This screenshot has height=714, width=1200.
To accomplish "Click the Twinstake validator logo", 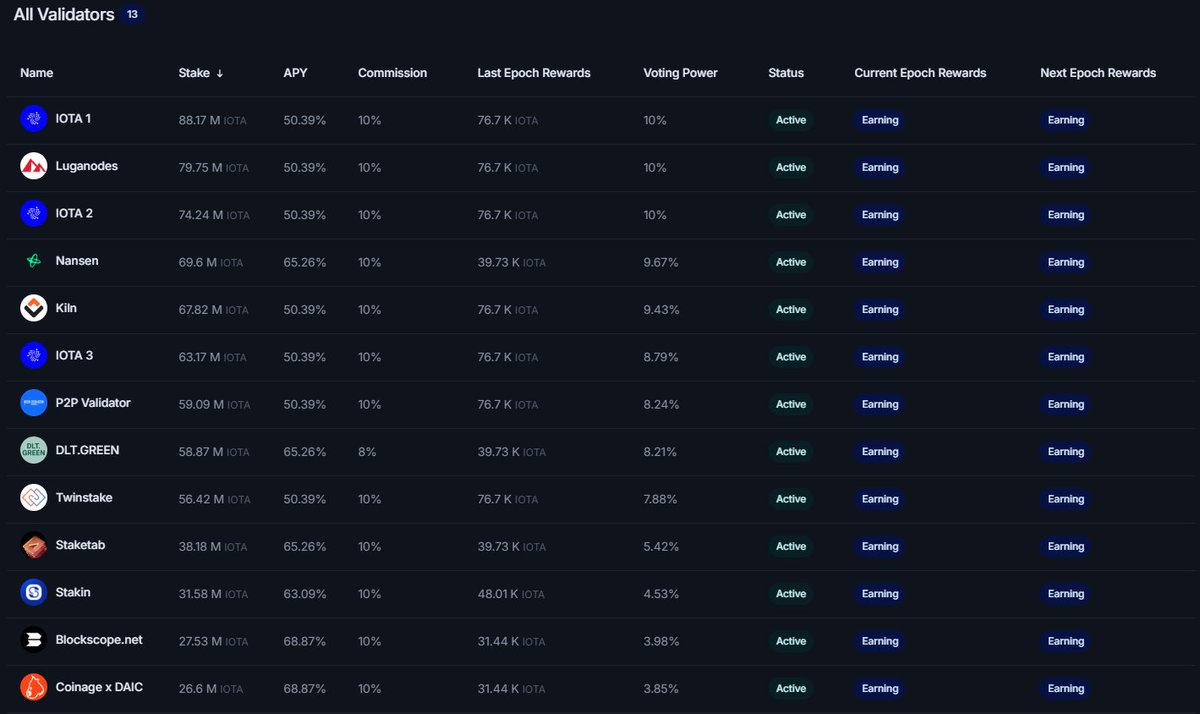I will click(34, 498).
